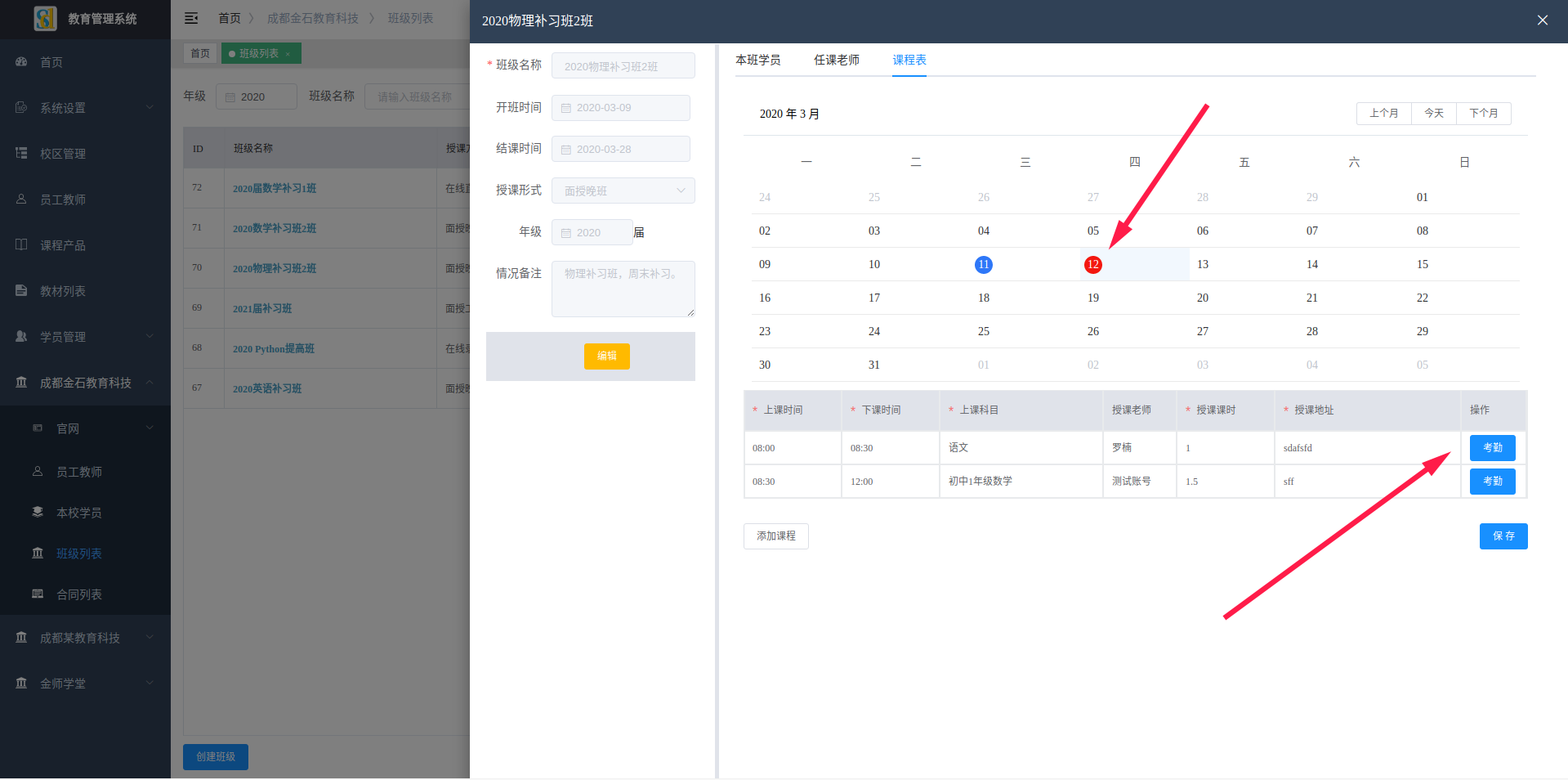1568x780 pixels.
Task: Click calendar icon in 结课时间 field
Action: click(x=566, y=150)
